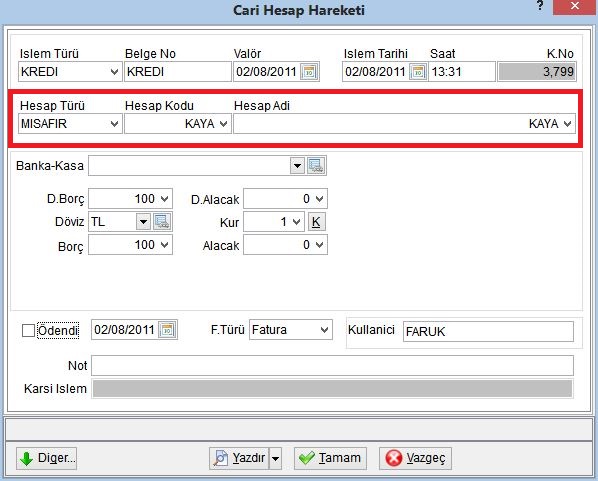Click the K exchange rate button
The height and width of the screenshot is (481, 598).
(316, 222)
